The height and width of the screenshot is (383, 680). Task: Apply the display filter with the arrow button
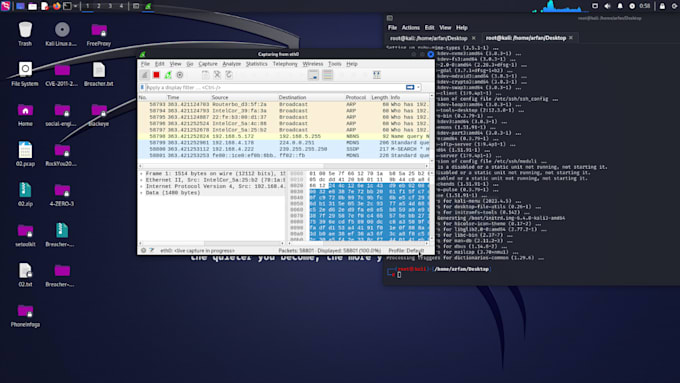tap(410, 88)
